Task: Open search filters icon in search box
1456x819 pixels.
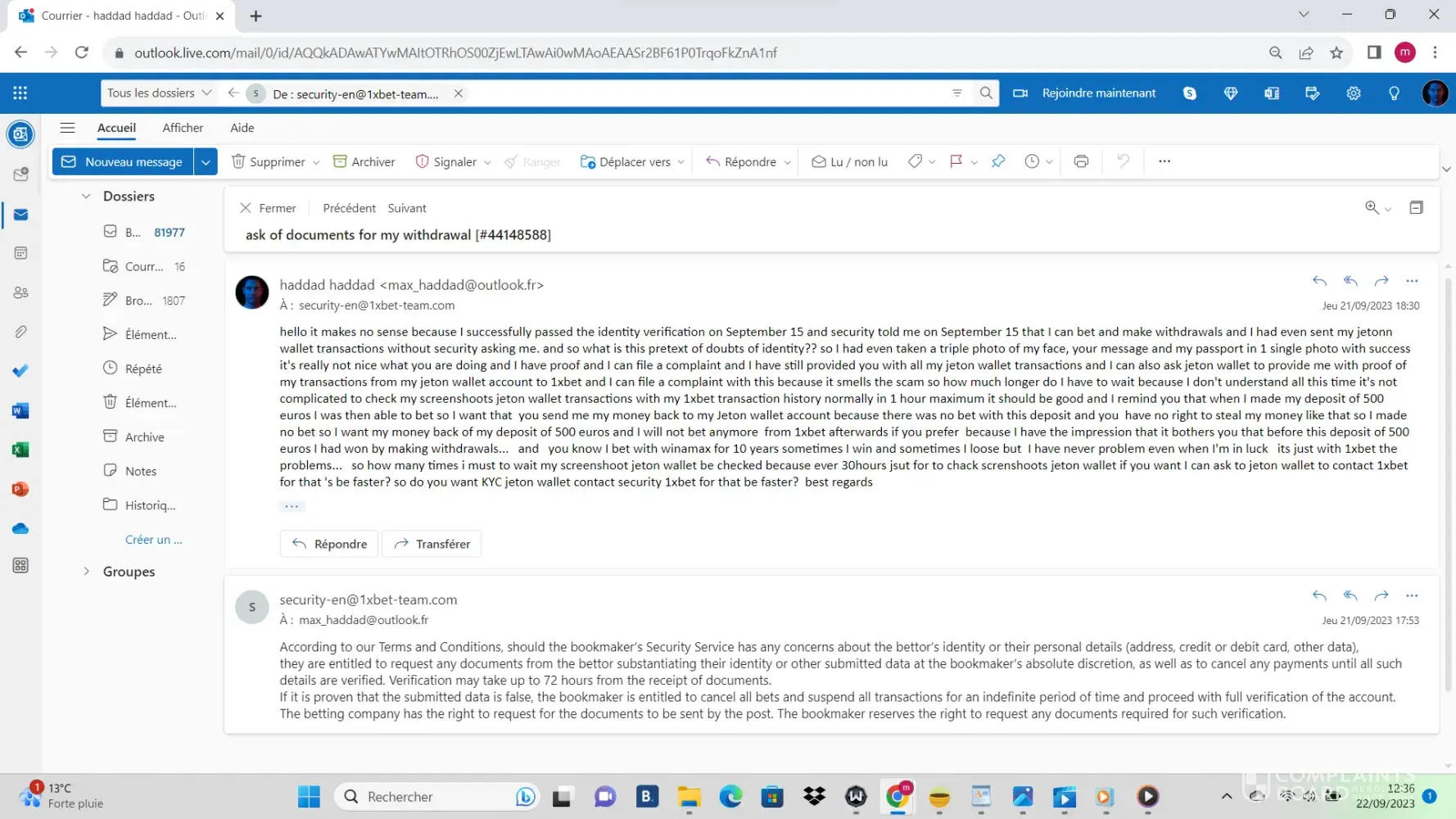Action: (956, 93)
